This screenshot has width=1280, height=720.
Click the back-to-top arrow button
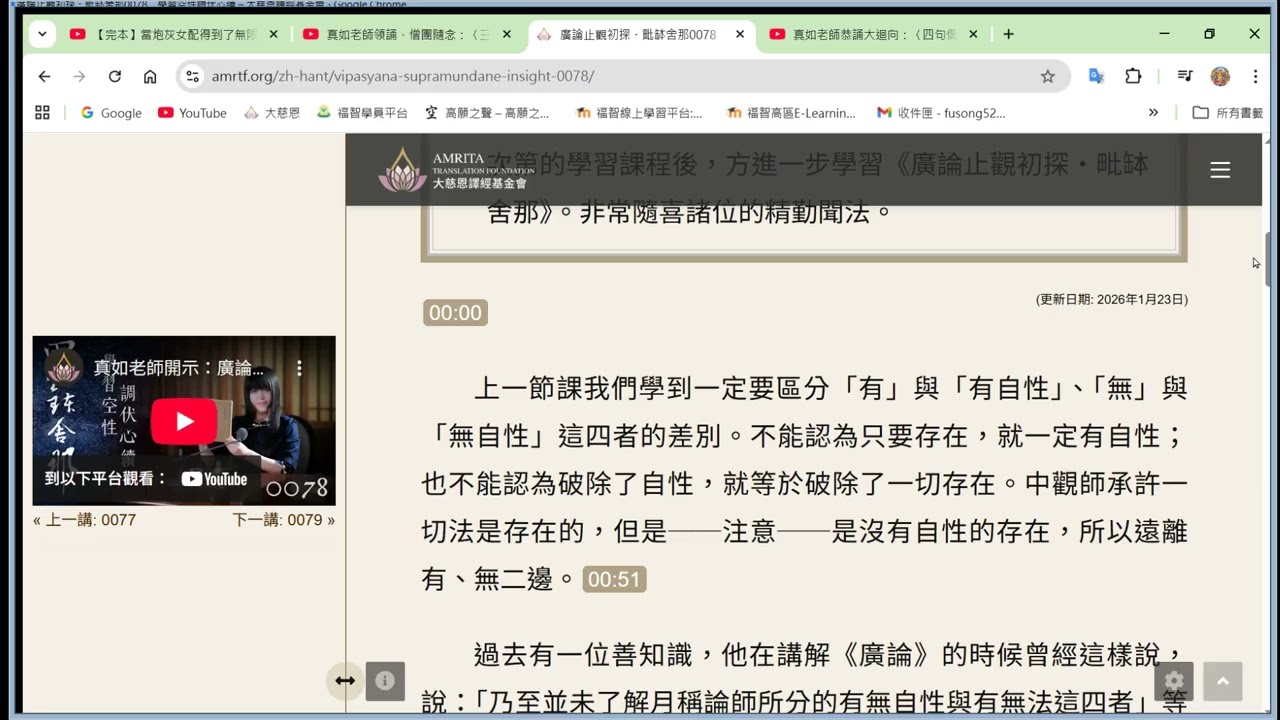(1222, 681)
